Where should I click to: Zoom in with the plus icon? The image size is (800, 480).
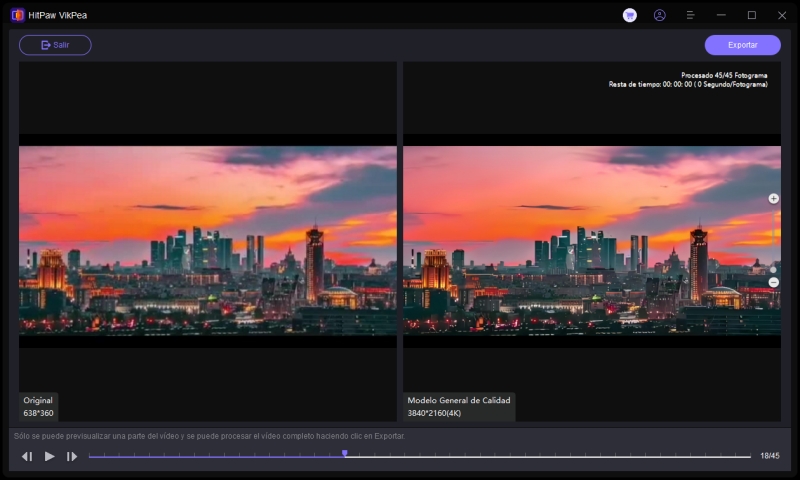point(773,199)
